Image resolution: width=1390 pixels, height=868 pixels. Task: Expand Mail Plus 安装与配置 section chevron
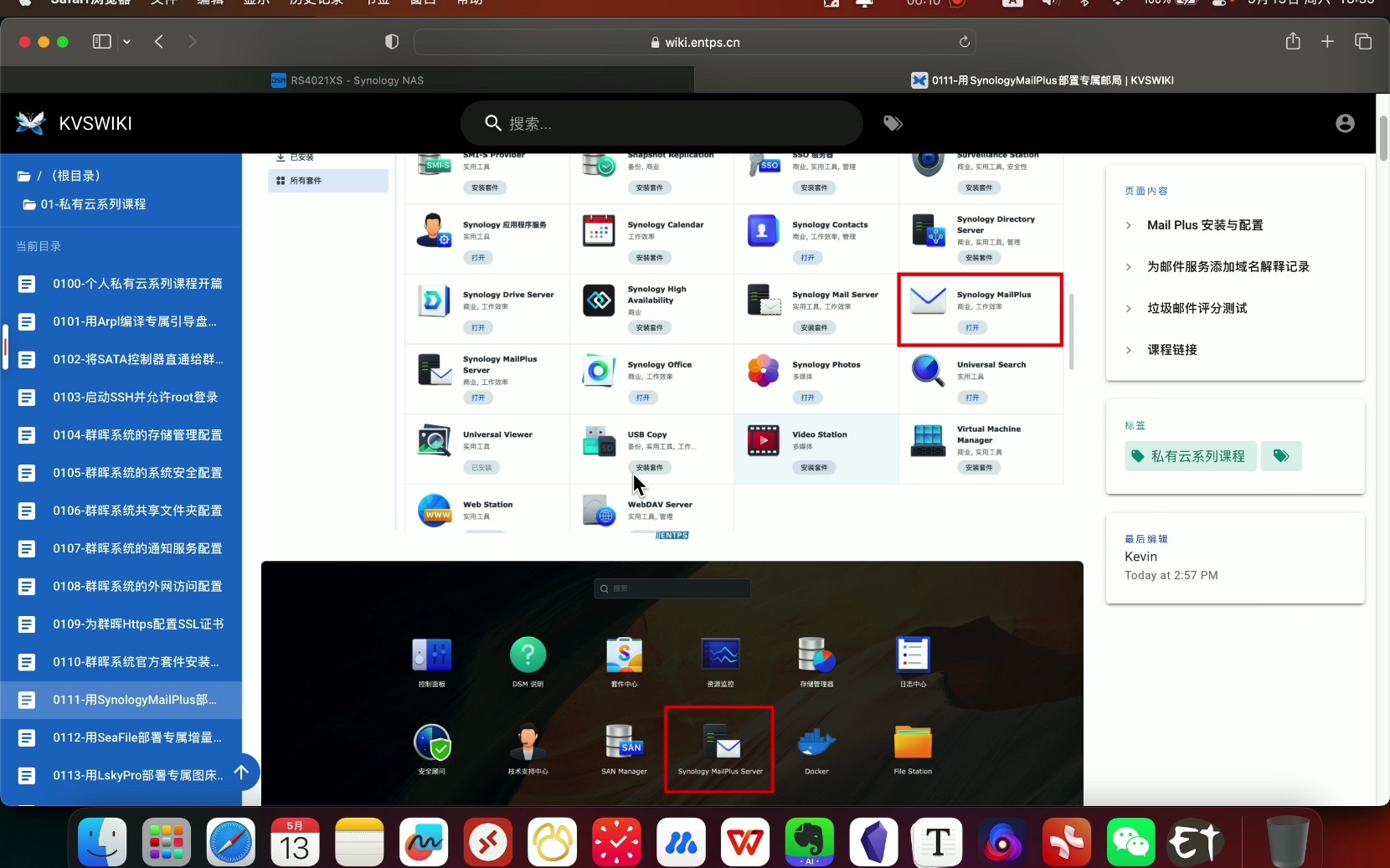point(1129,225)
